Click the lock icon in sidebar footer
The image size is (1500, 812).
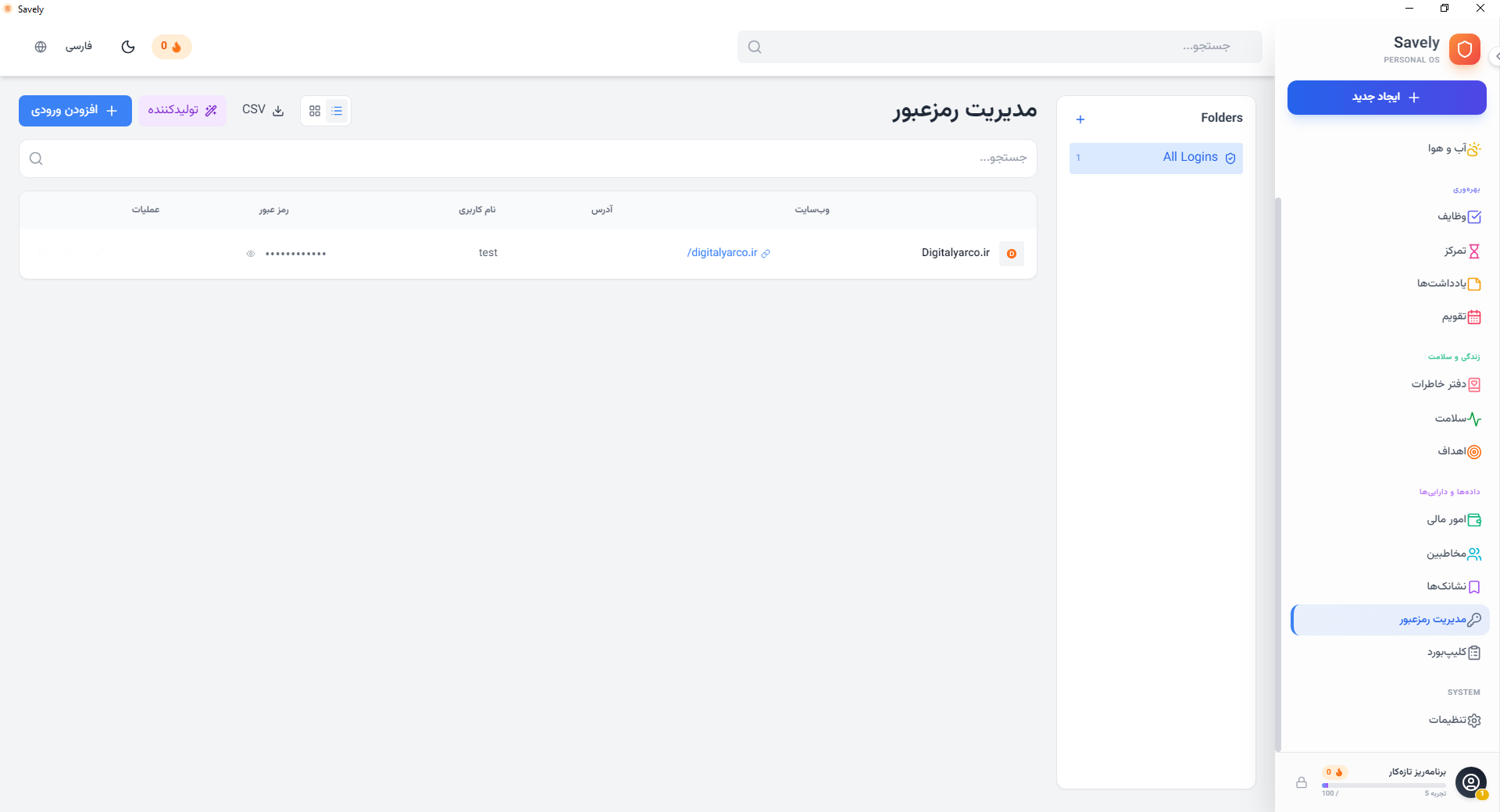coord(1302,782)
